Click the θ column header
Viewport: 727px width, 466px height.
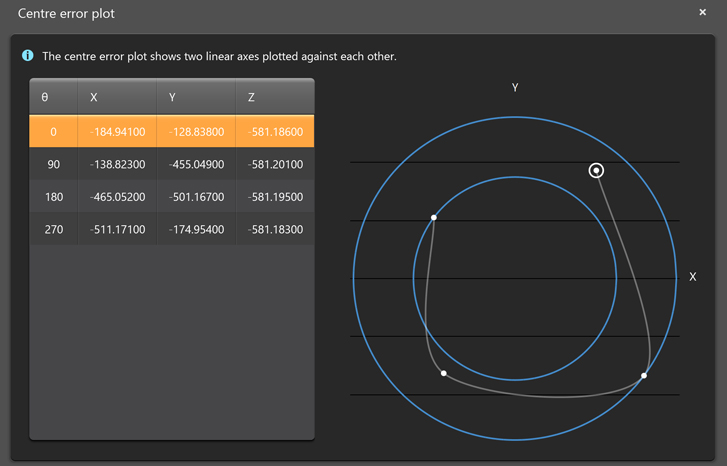(x=54, y=98)
